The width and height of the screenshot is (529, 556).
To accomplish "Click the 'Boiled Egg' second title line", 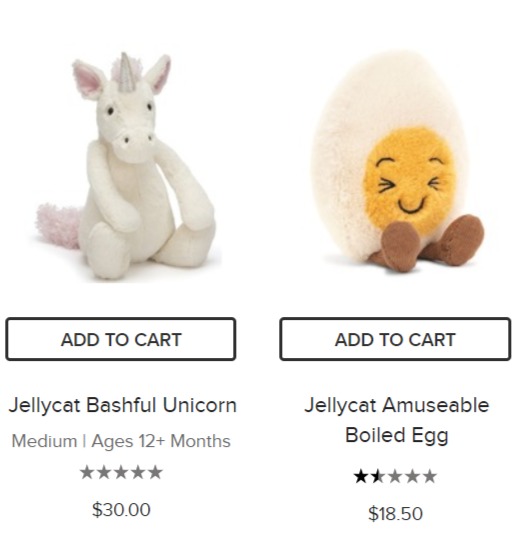I will (397, 435).
